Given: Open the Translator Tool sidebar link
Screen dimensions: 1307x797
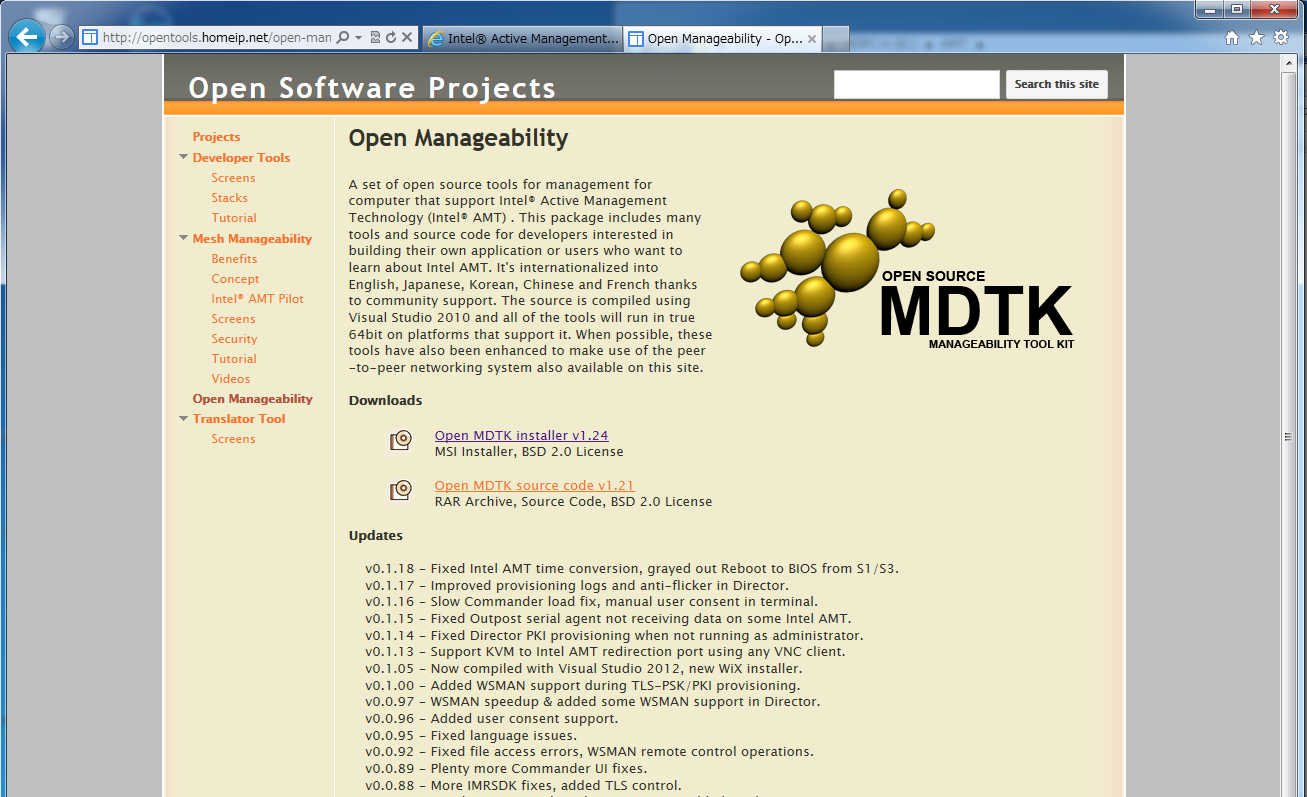Looking at the screenshot, I should pos(239,419).
